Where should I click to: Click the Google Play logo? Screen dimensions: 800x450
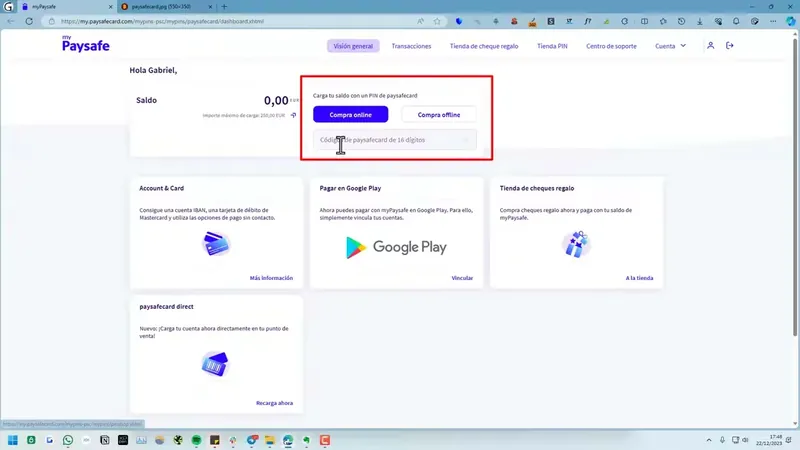396,247
